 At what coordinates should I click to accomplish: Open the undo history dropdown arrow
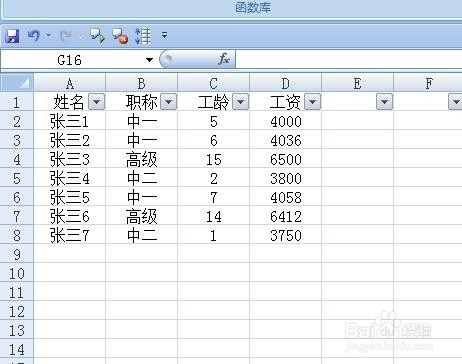tap(49, 35)
